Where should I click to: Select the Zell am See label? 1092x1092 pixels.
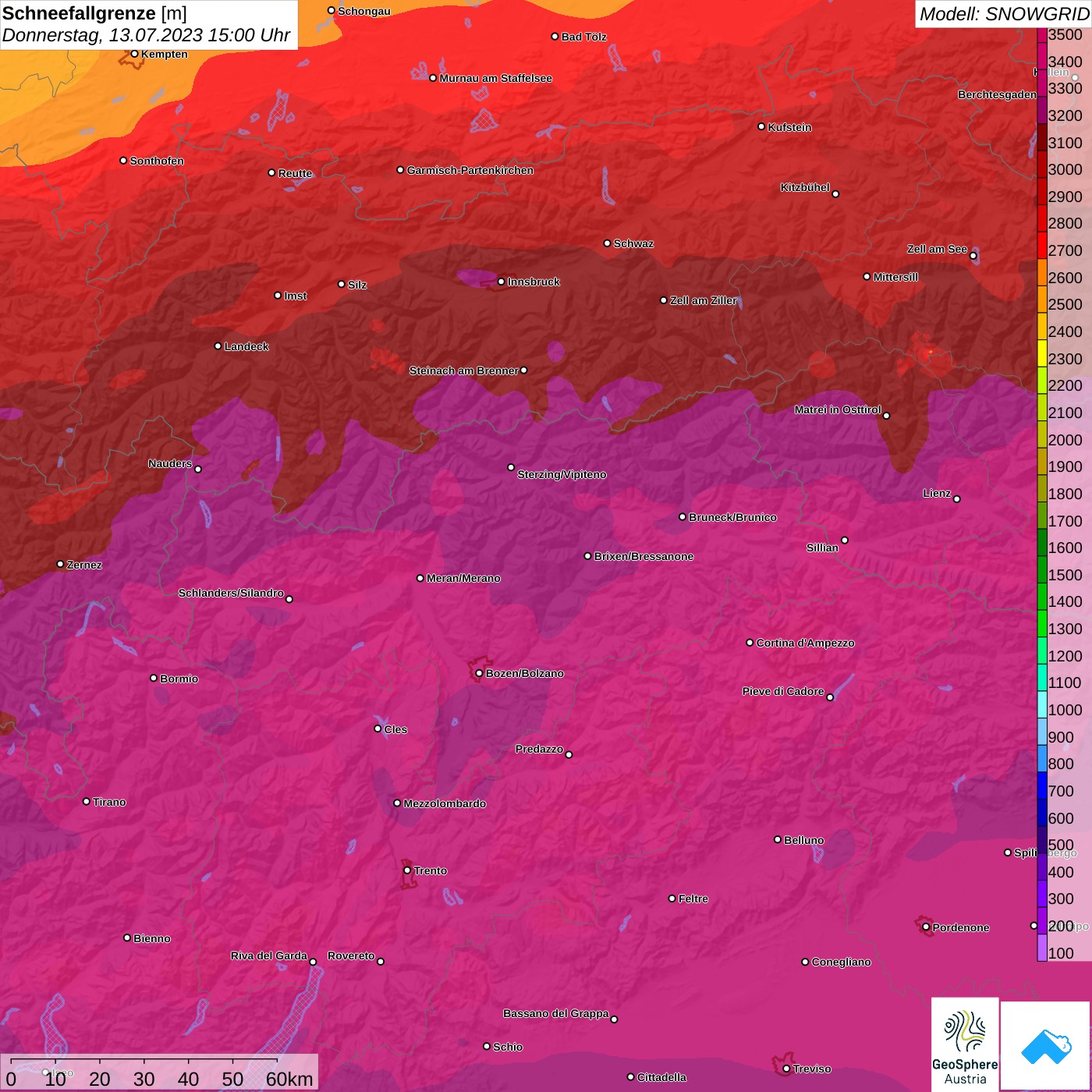(x=937, y=249)
